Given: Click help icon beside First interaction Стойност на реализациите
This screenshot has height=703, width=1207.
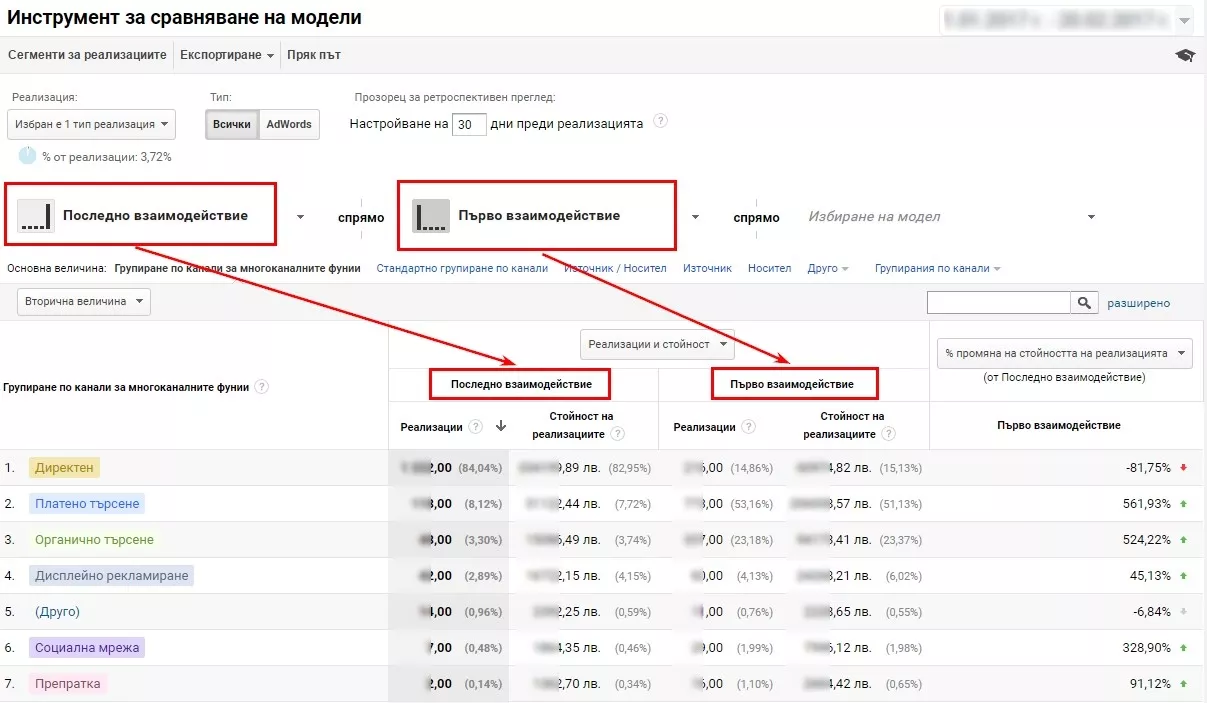Looking at the screenshot, I should pyautogui.click(x=889, y=434).
